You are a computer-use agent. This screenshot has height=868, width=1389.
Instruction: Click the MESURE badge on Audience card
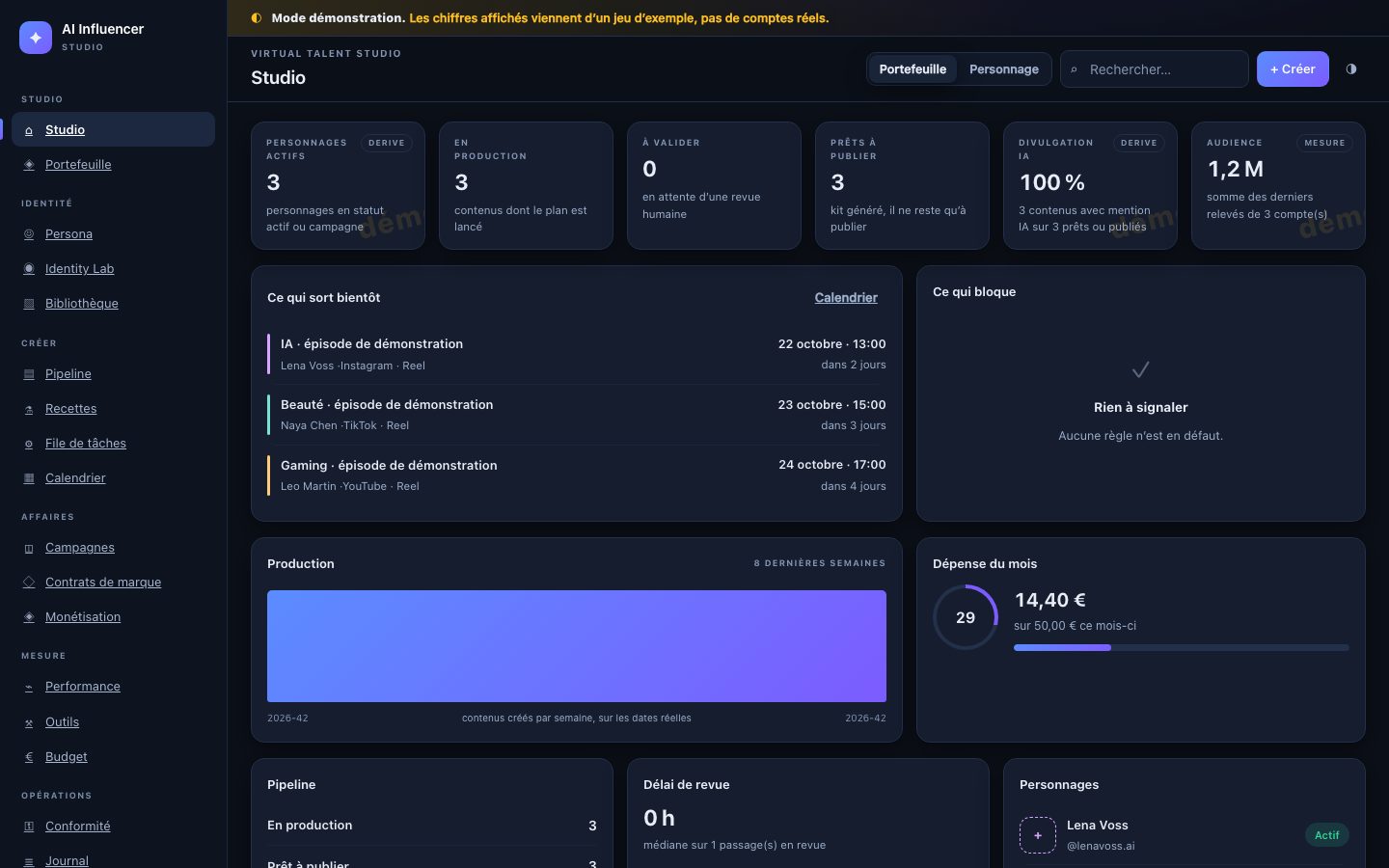(1324, 143)
